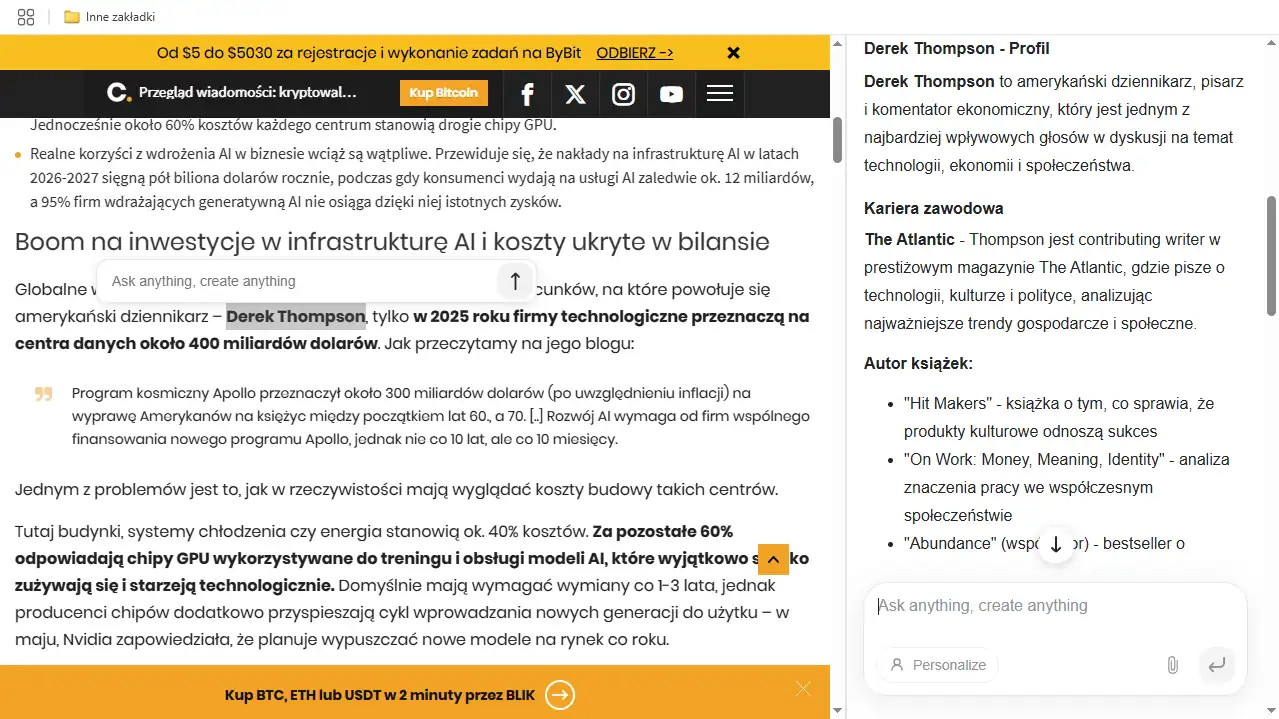The image size is (1279, 719).
Task: Close the bottom BLIK banner
Action: click(803, 688)
